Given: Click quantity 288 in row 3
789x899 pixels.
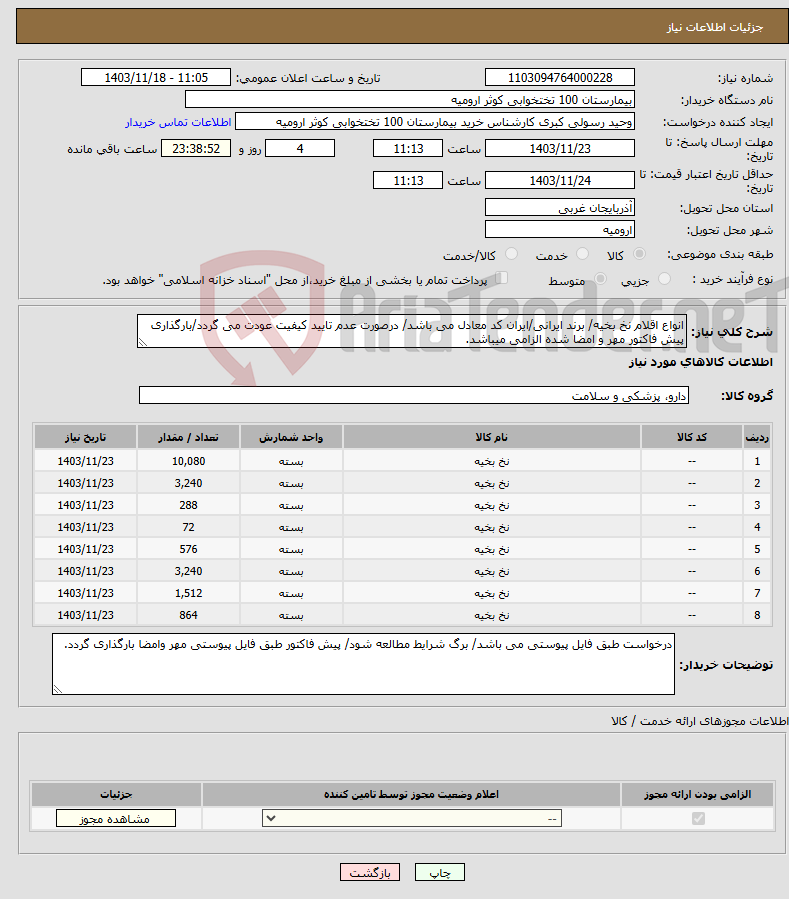Looking at the screenshot, I should (x=189, y=505).
